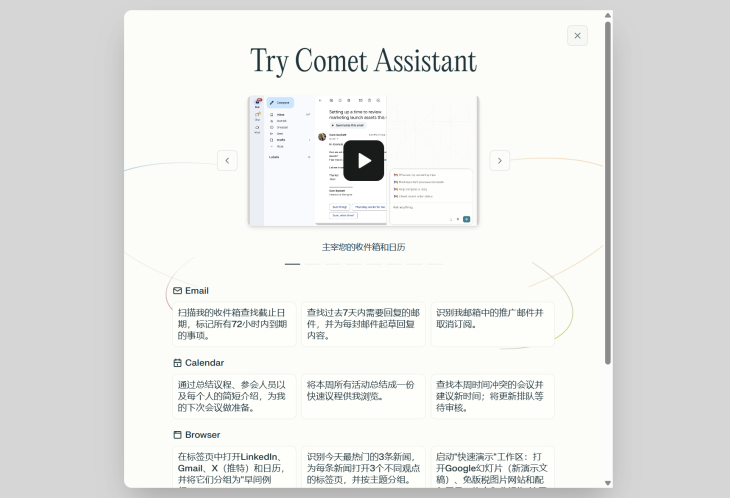Go to the previous carousel slide
The height and width of the screenshot is (498, 730).
tap(227, 161)
